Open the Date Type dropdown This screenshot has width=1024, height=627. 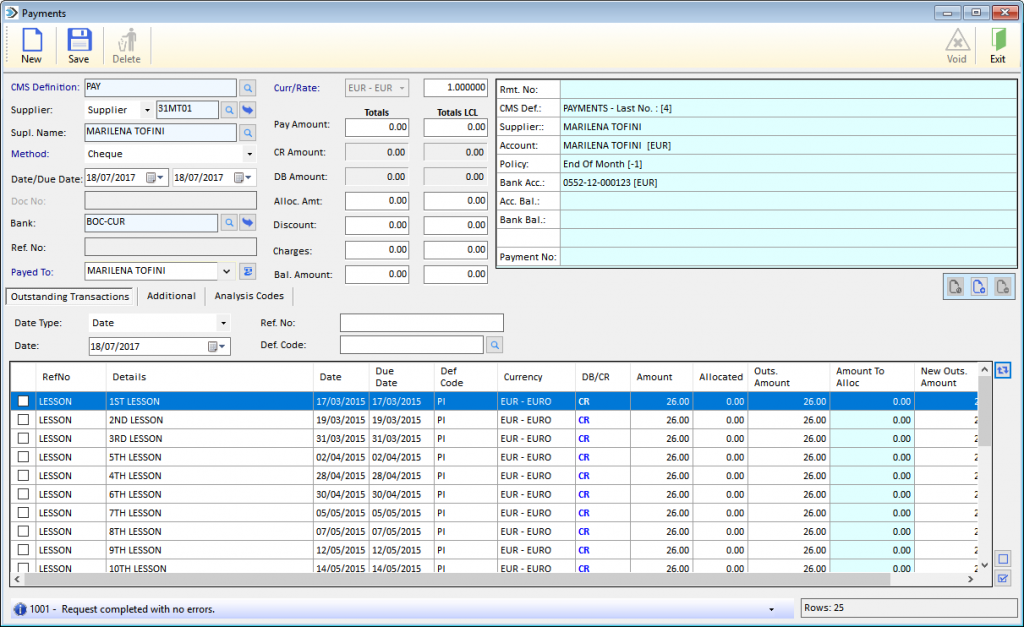click(223, 323)
